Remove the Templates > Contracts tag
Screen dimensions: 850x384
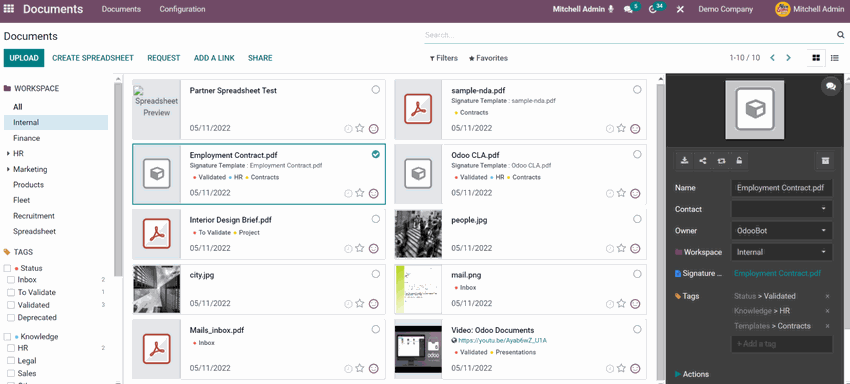pos(827,326)
